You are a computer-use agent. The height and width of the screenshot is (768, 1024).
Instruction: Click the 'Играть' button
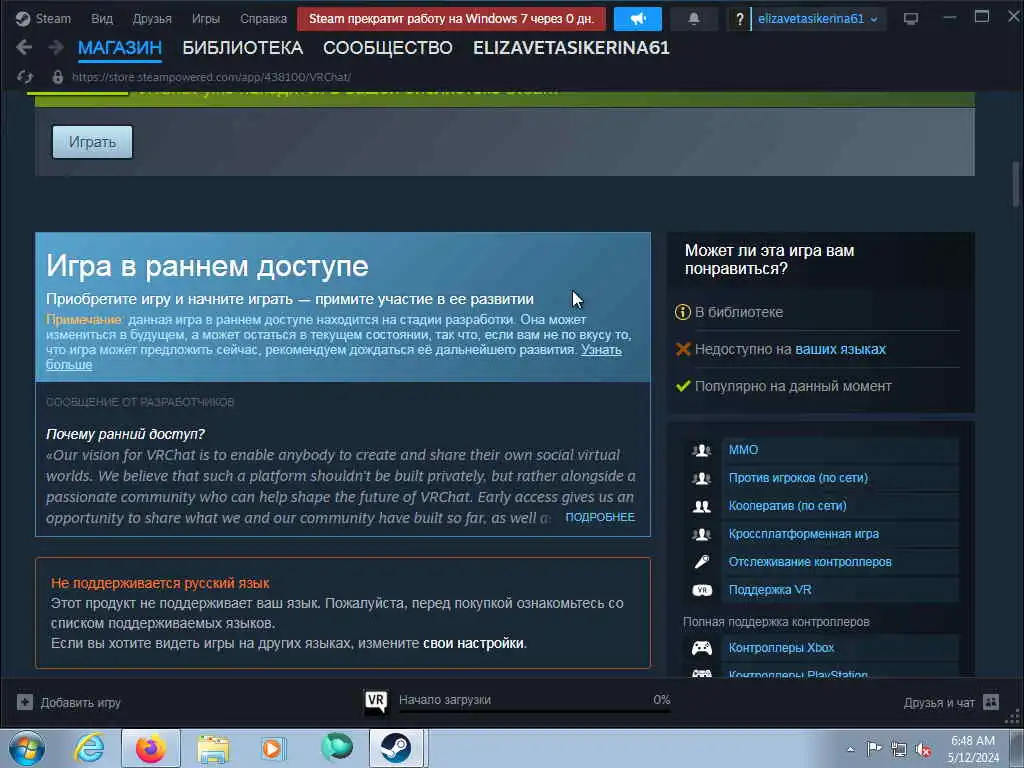(92, 142)
